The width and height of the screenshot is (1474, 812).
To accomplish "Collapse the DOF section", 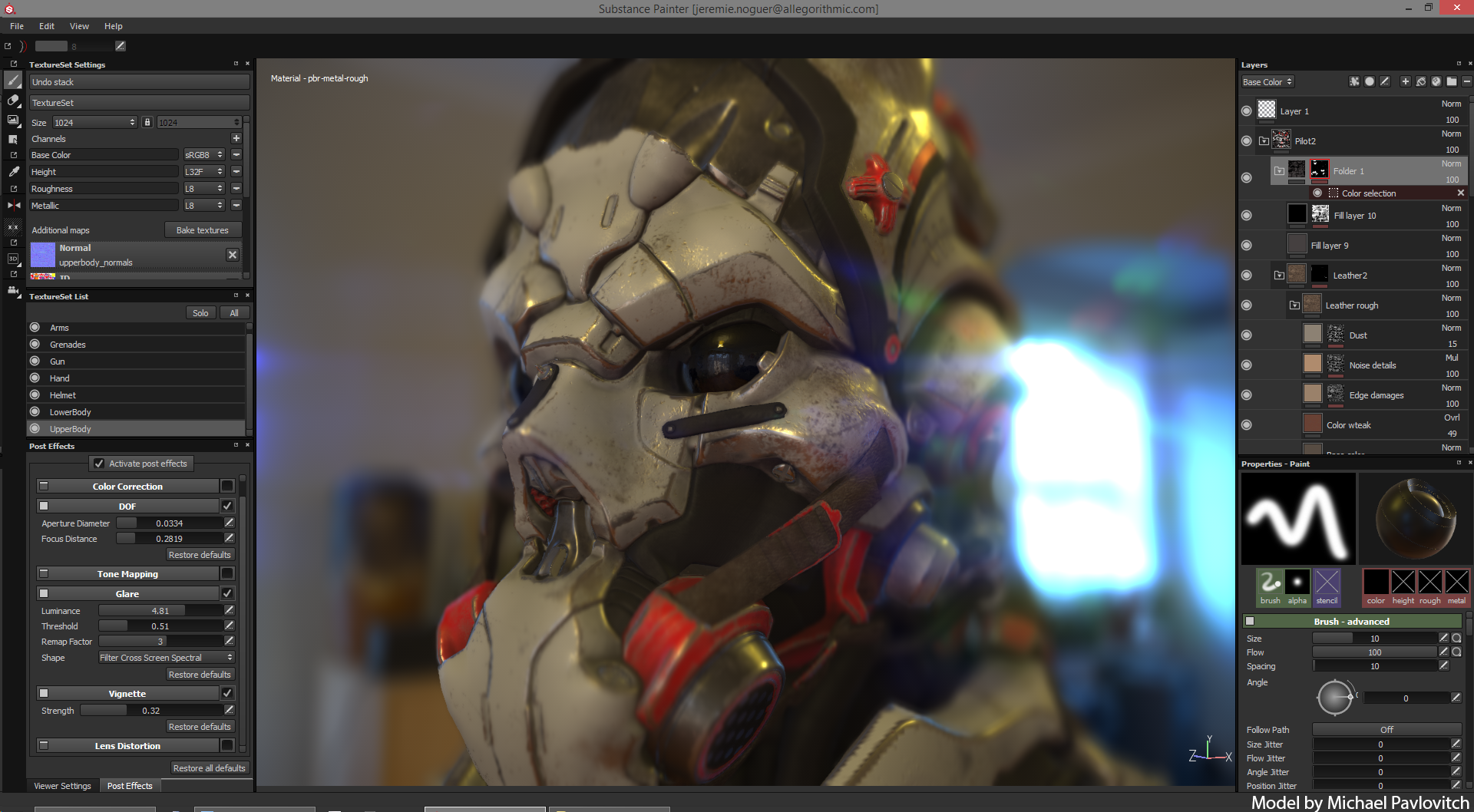I will coord(44,506).
